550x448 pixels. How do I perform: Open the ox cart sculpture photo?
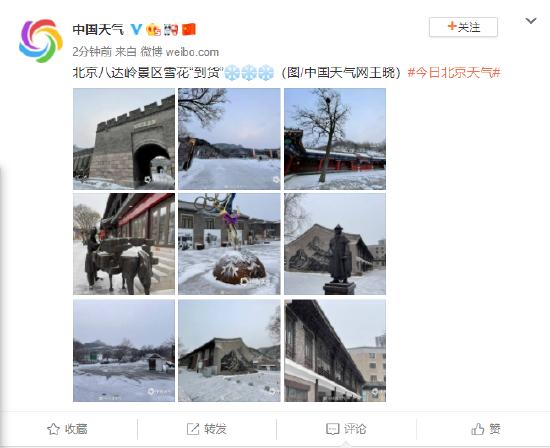(124, 244)
